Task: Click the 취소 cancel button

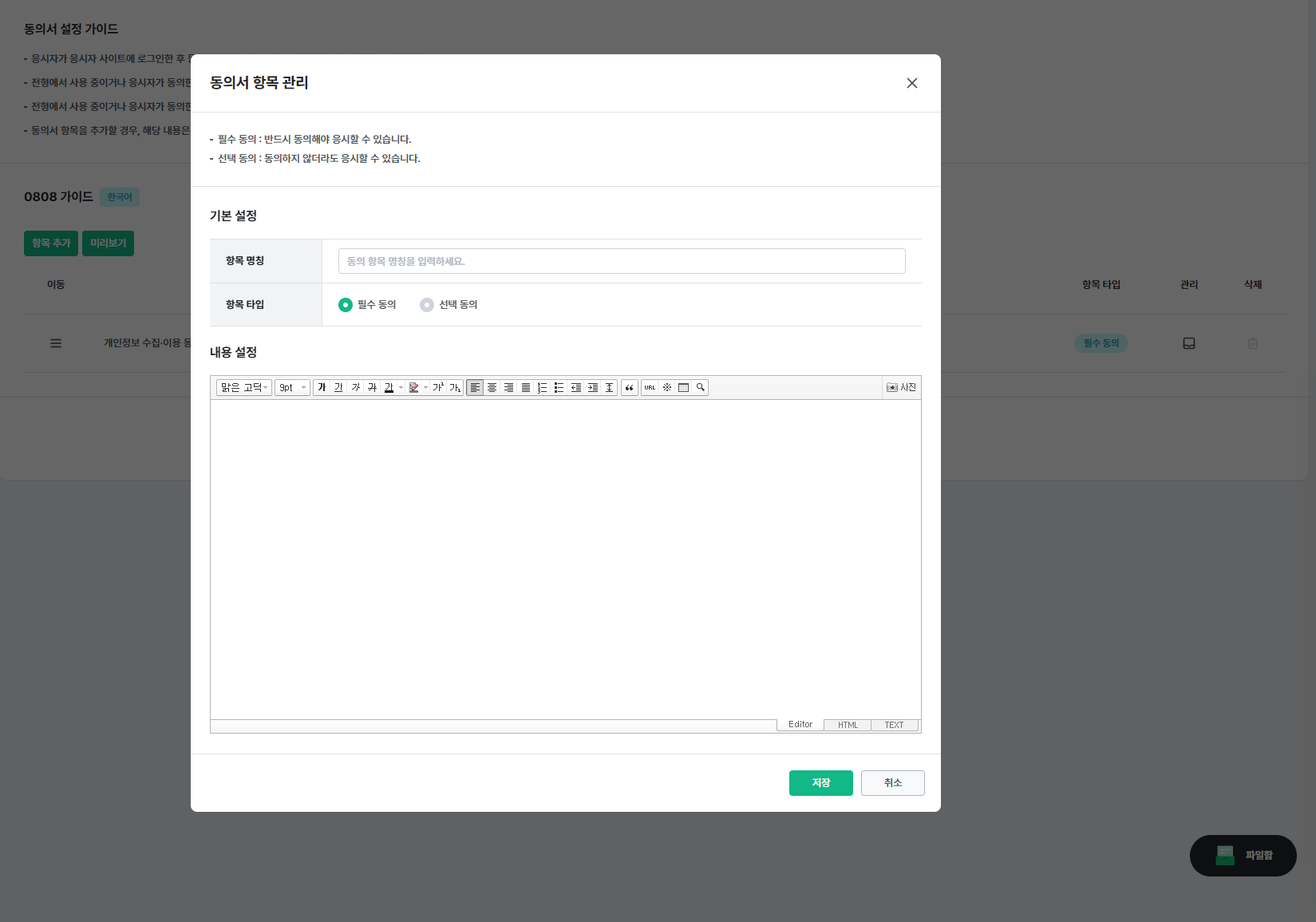Action: pos(892,783)
